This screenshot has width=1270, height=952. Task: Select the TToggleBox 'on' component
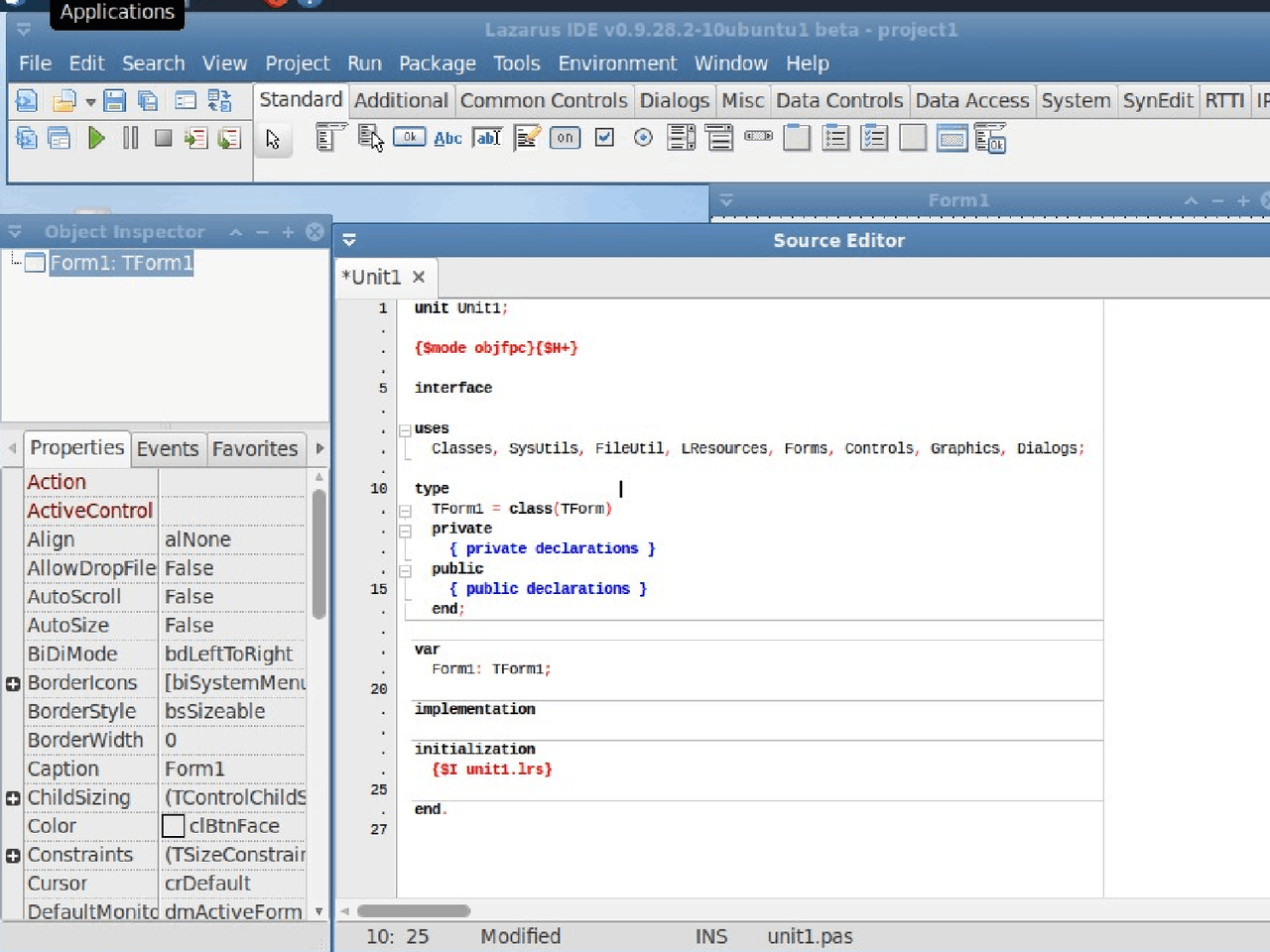pyautogui.click(x=565, y=138)
